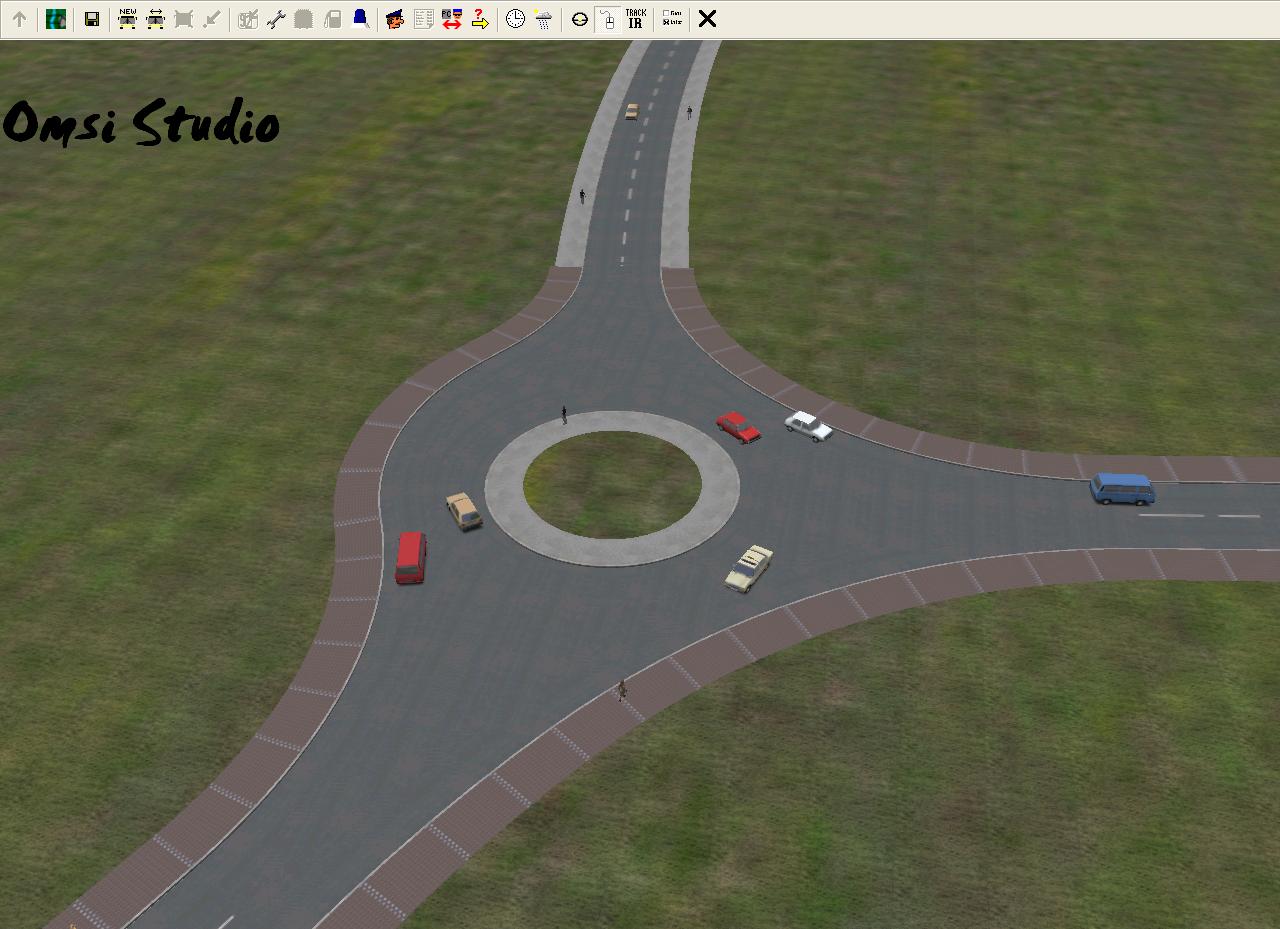1280x929 pixels.
Task: Select the steering wheel input icon
Action: pos(579,19)
